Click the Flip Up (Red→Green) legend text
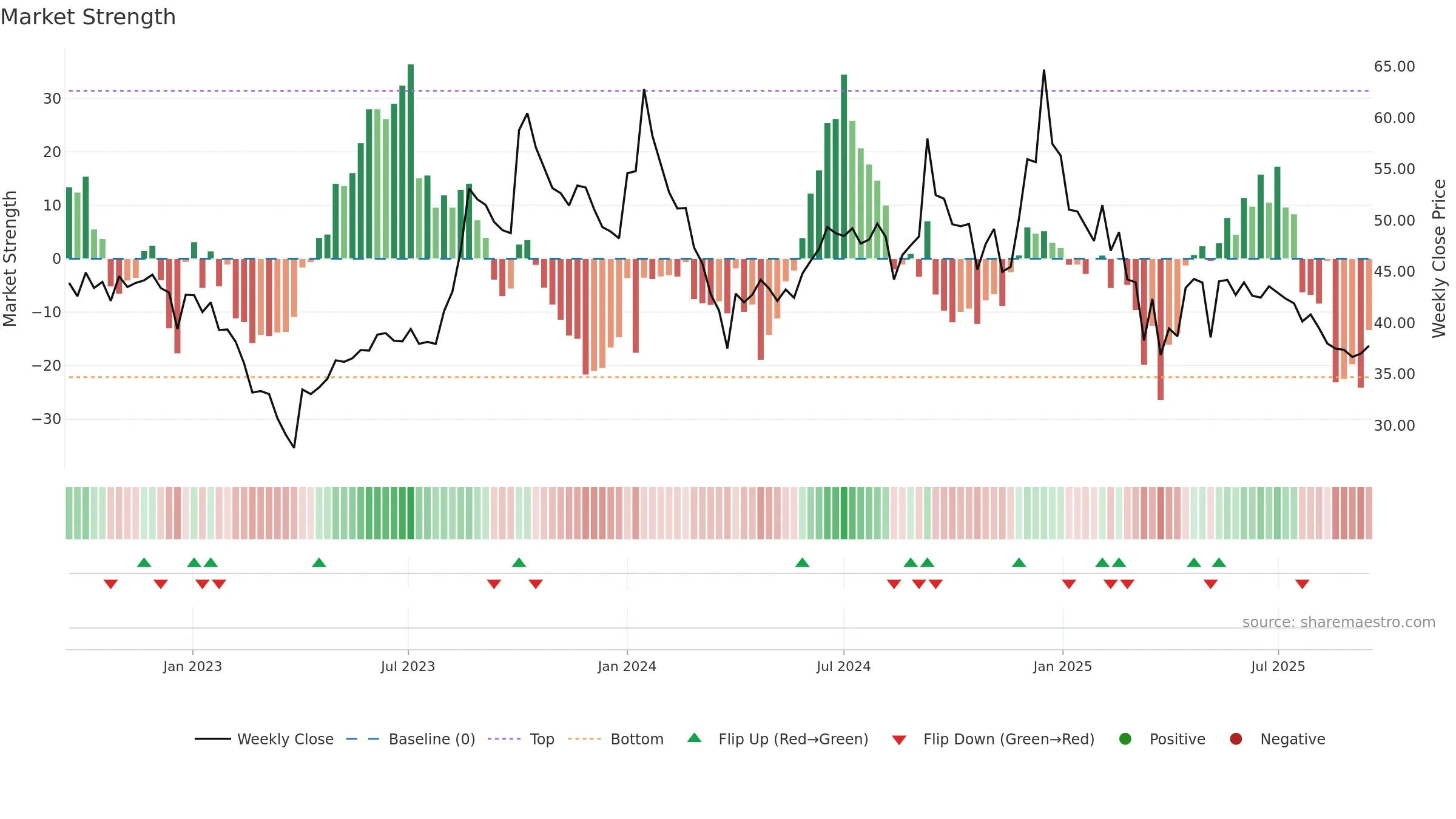Screen dimensions: 1456x819 (794, 739)
